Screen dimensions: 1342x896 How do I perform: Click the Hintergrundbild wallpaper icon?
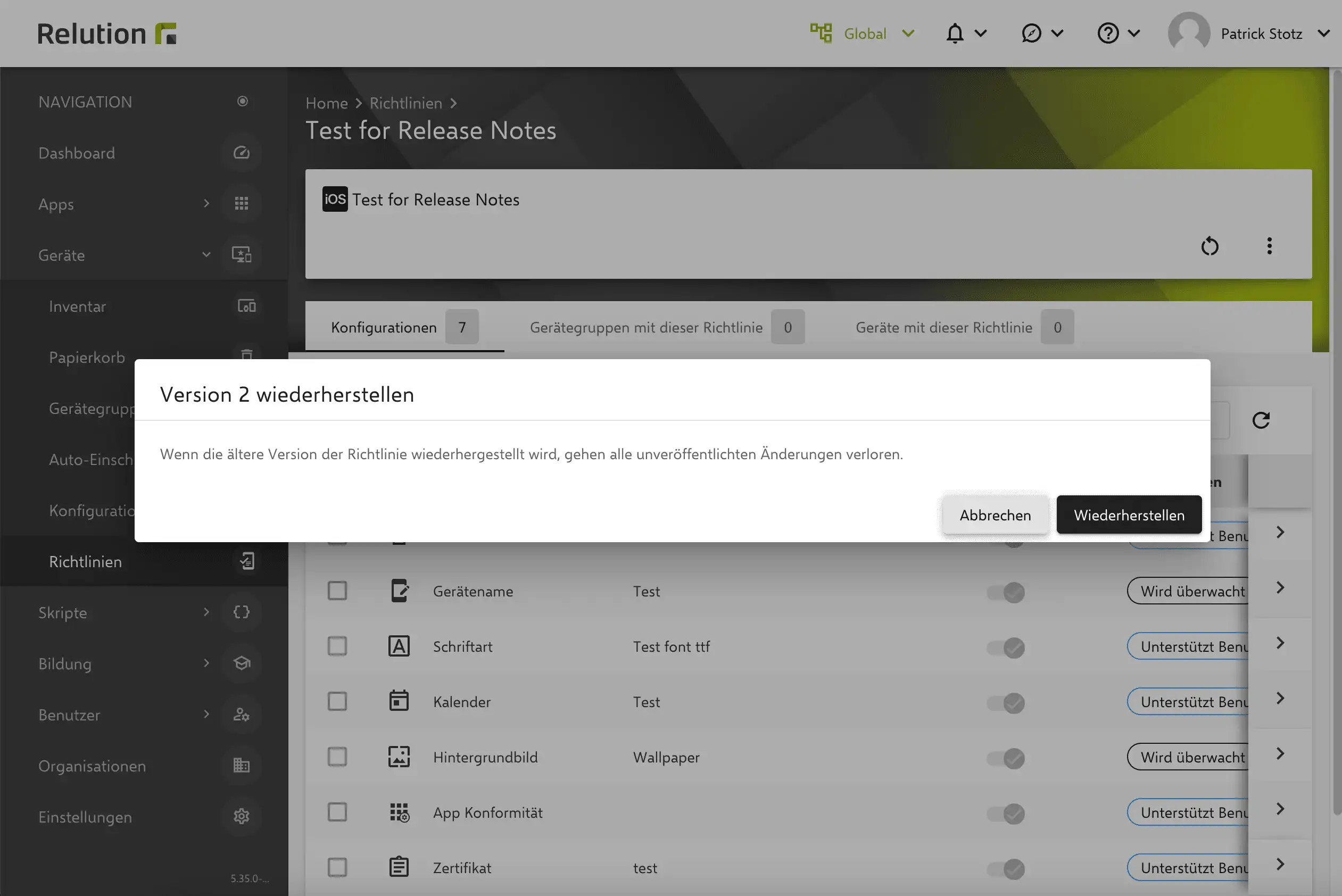pyautogui.click(x=399, y=757)
